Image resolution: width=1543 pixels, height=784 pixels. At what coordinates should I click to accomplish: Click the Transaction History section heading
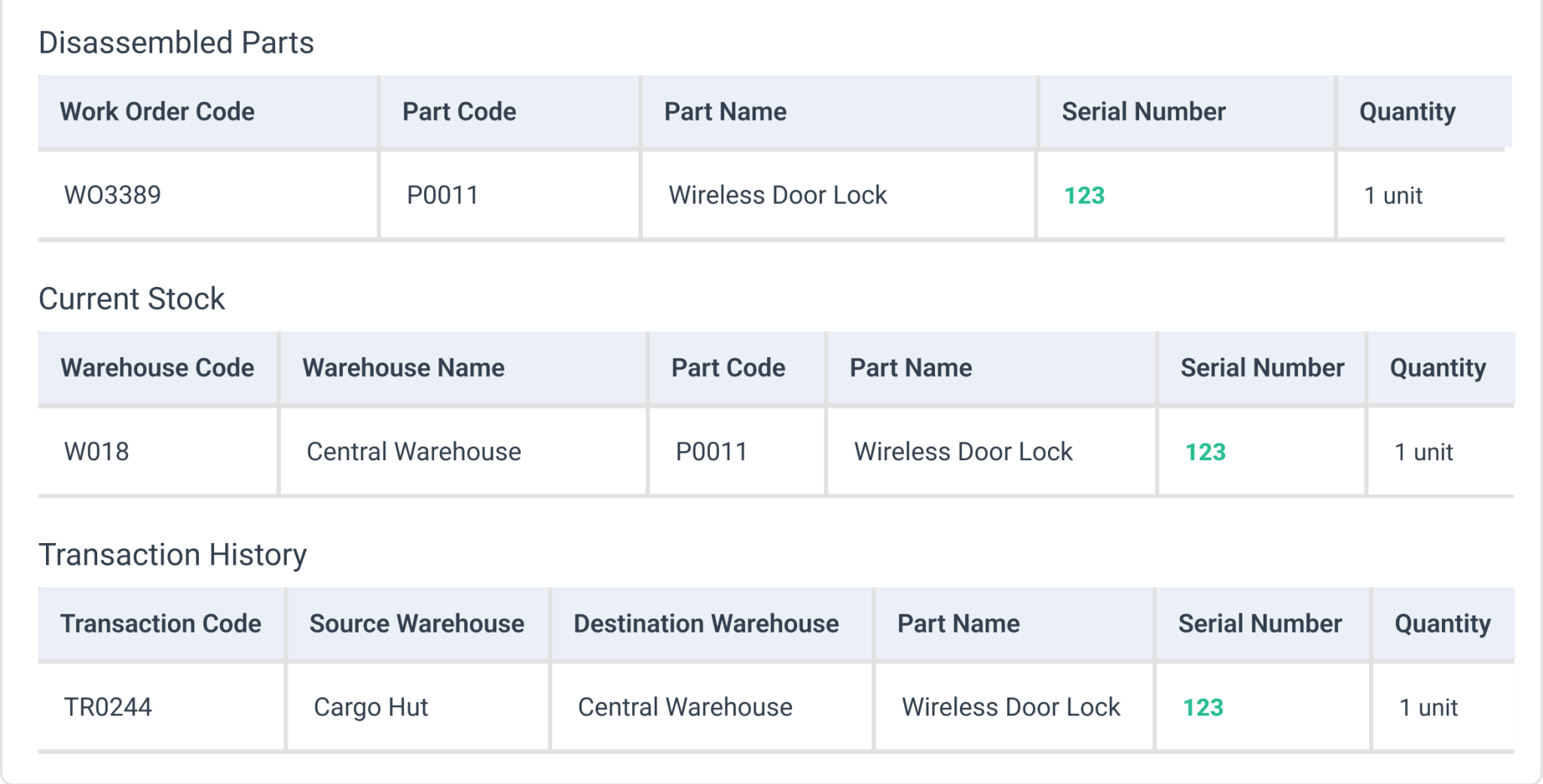click(x=174, y=554)
